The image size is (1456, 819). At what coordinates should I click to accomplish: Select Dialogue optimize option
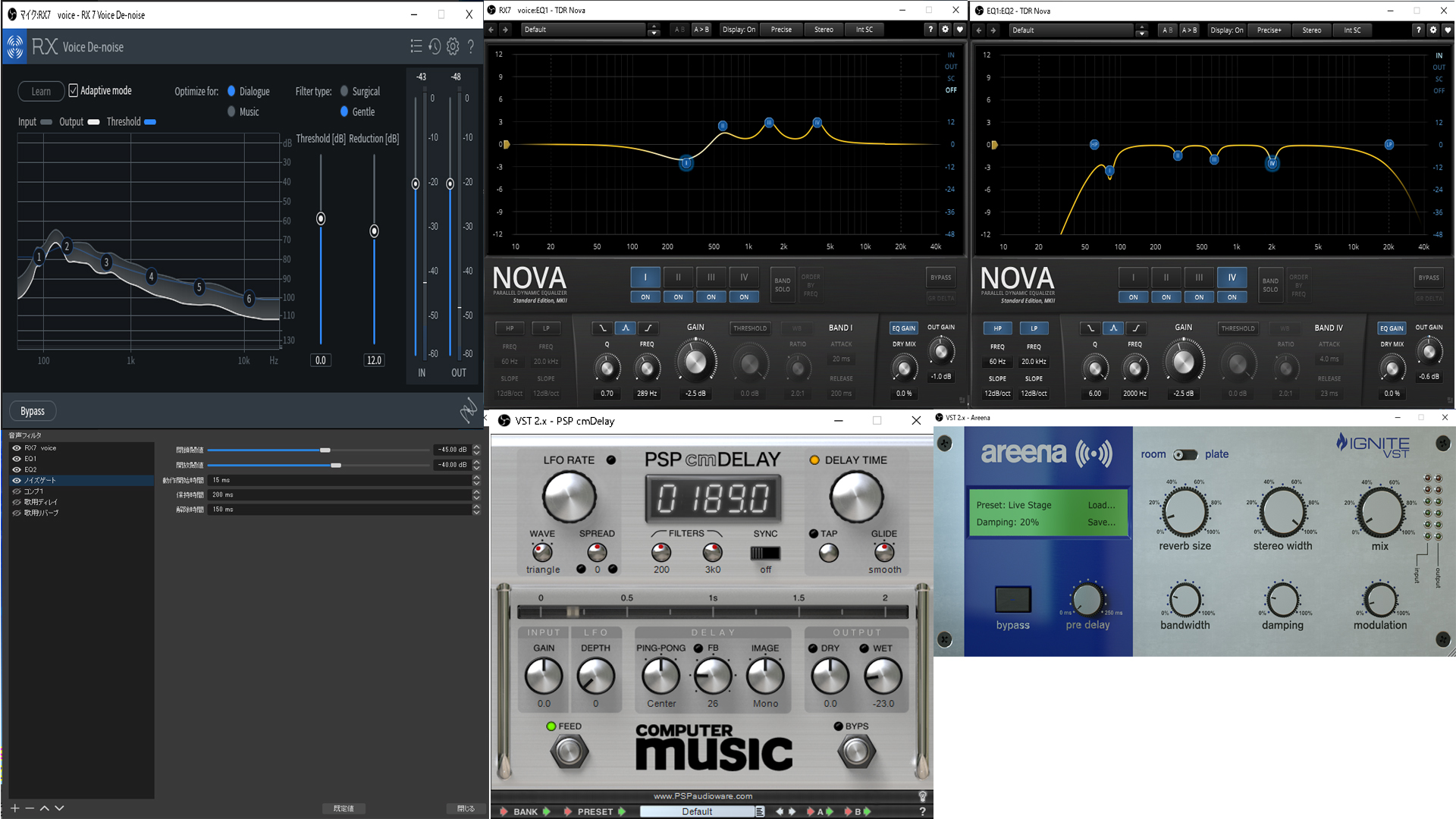[231, 91]
